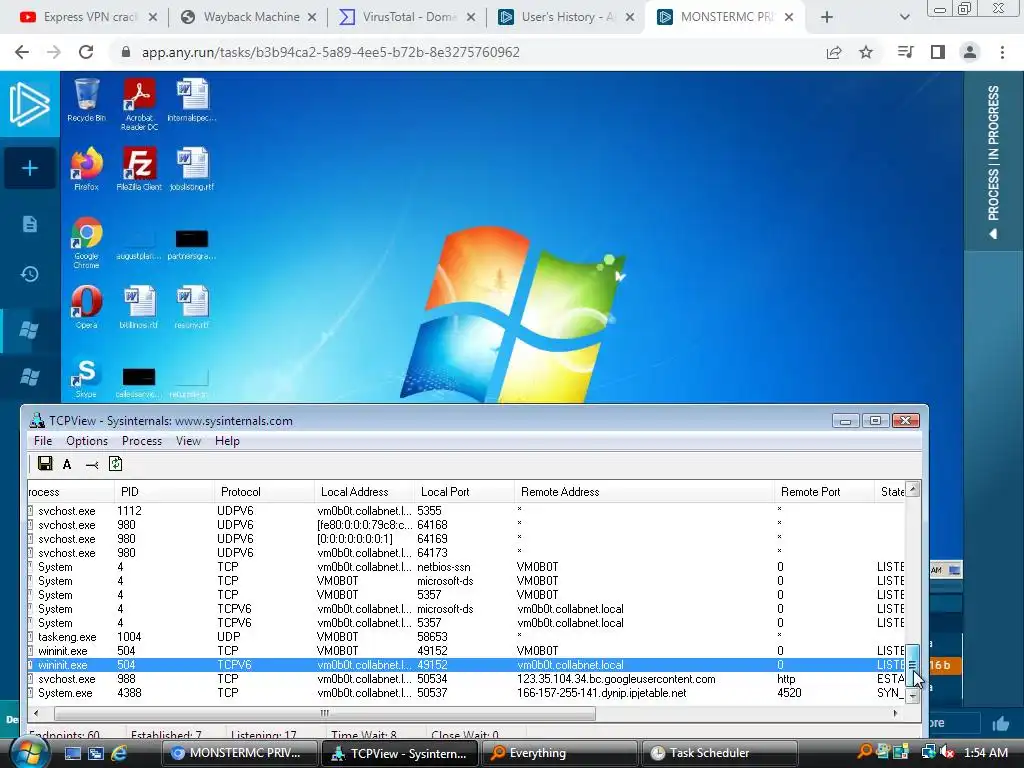The height and width of the screenshot is (768, 1024).
Task: Click local port 64168 cell
Action: [x=432, y=525]
